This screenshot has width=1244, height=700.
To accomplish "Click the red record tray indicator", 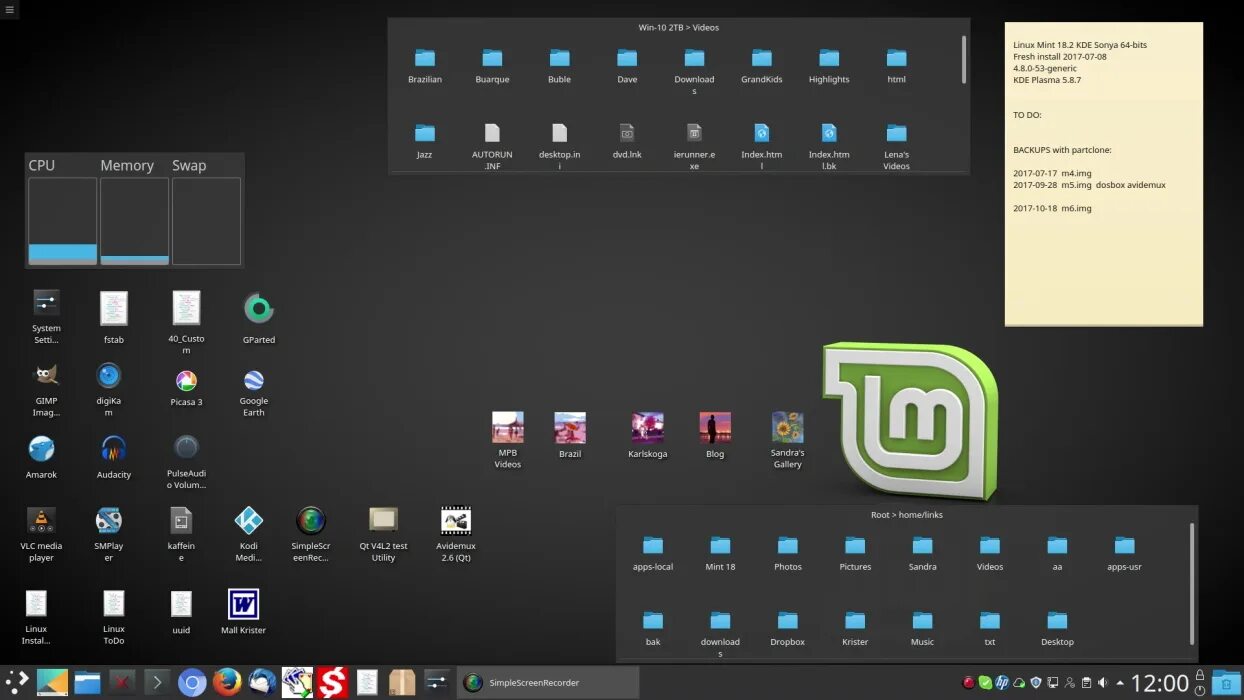I will click(968, 683).
